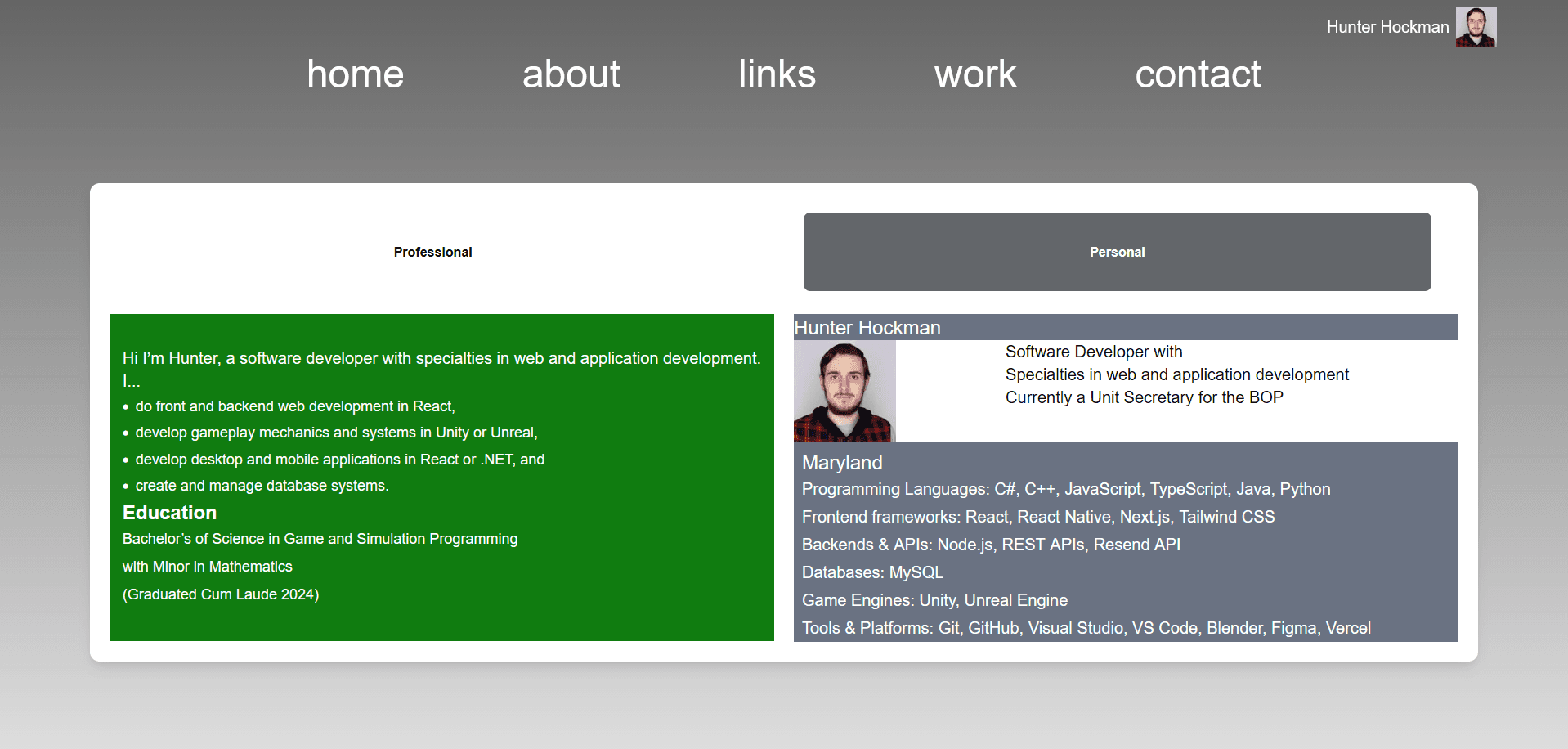Image resolution: width=1568 pixels, height=749 pixels.
Task: Open the contact navigation link
Action: pyautogui.click(x=1198, y=74)
